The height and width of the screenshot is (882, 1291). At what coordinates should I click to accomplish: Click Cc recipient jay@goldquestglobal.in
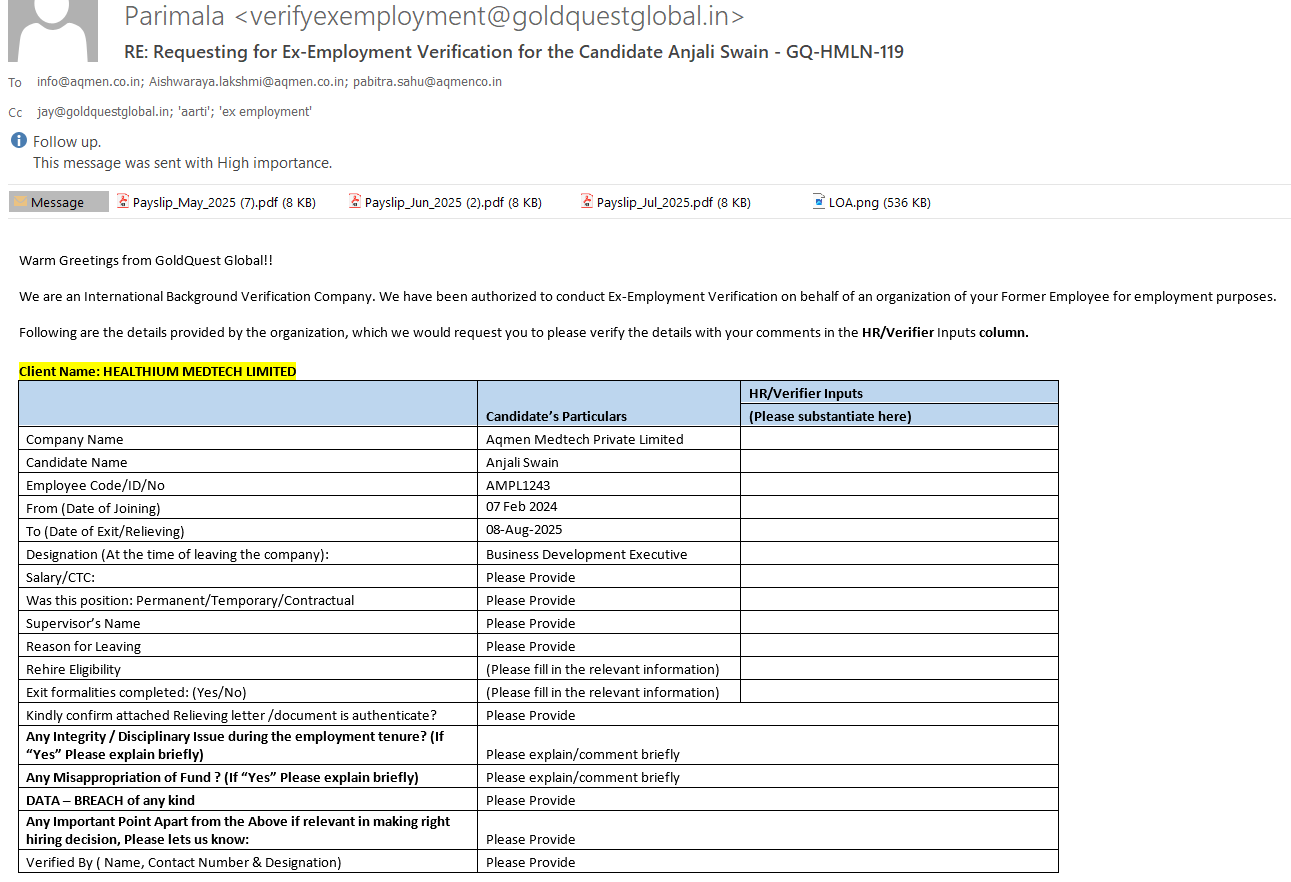pos(103,112)
